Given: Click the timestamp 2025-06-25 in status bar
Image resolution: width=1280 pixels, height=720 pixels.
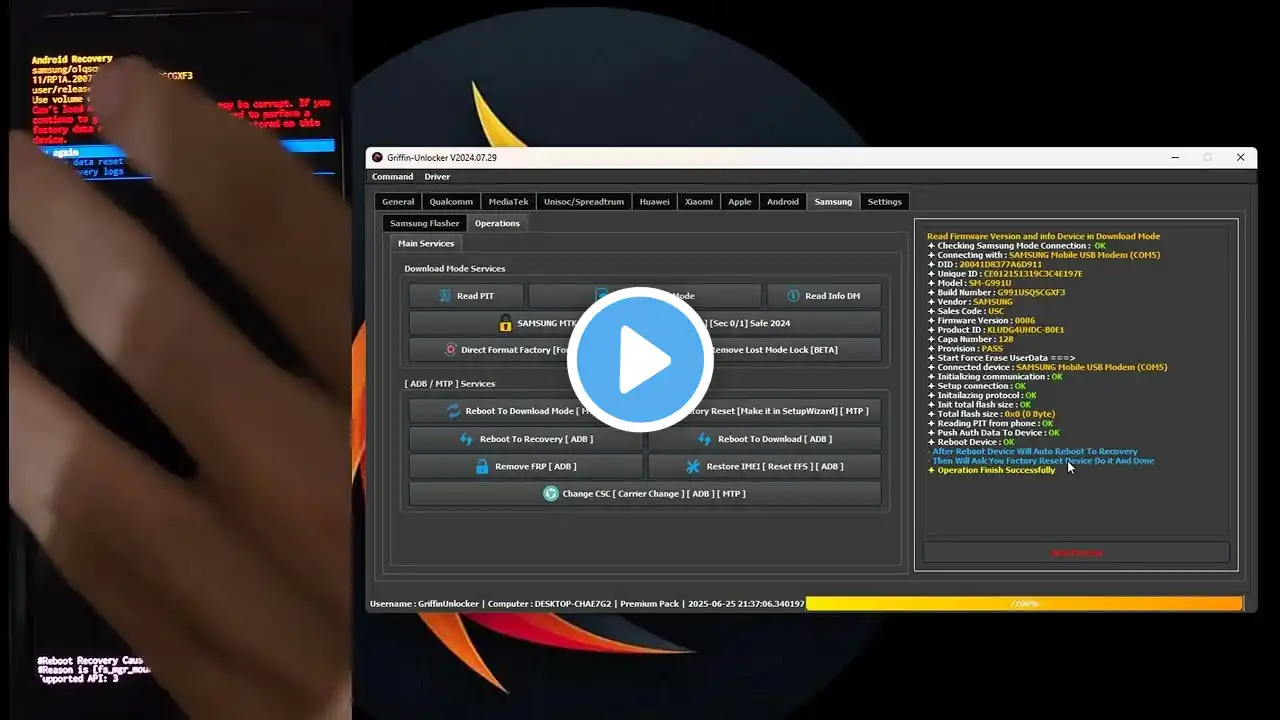Looking at the screenshot, I should coord(745,604).
